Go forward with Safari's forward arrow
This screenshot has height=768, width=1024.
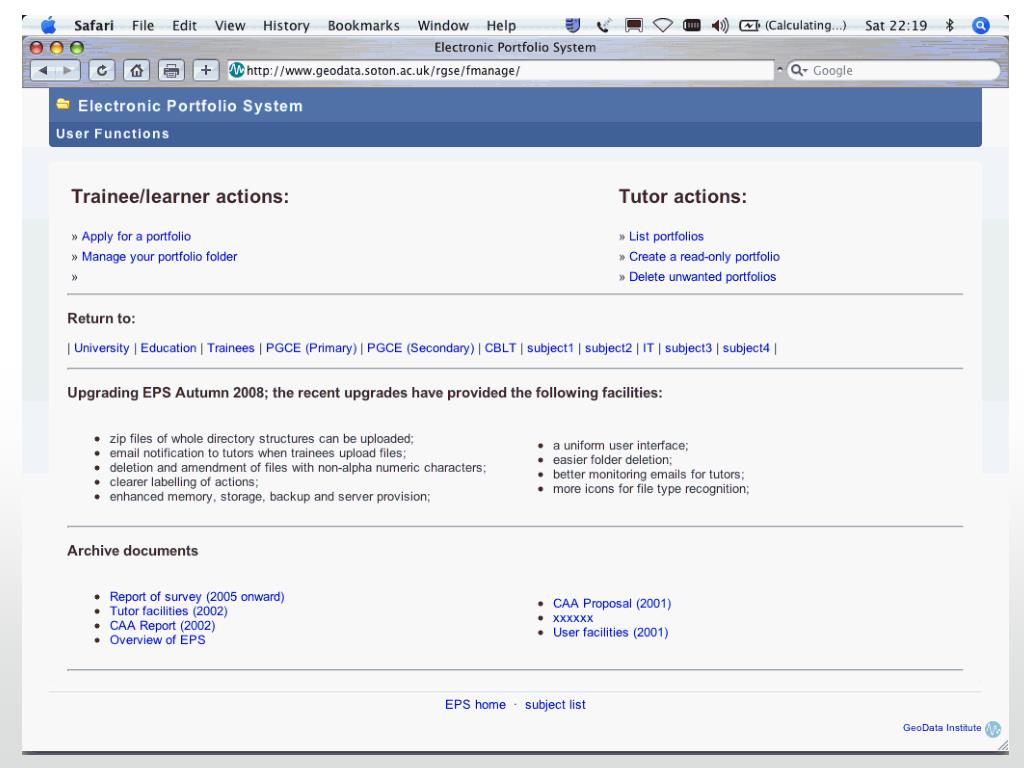tap(67, 70)
